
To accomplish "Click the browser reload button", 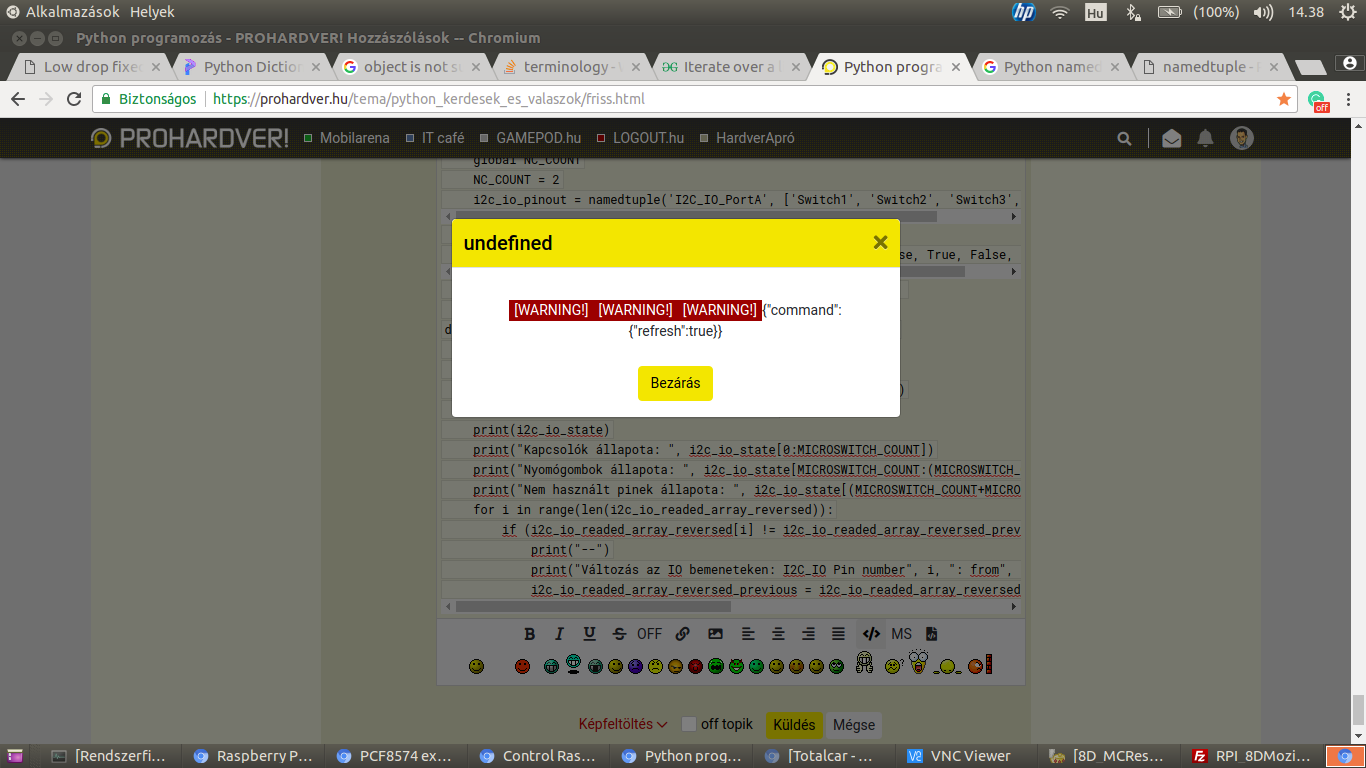I will pos(74,99).
